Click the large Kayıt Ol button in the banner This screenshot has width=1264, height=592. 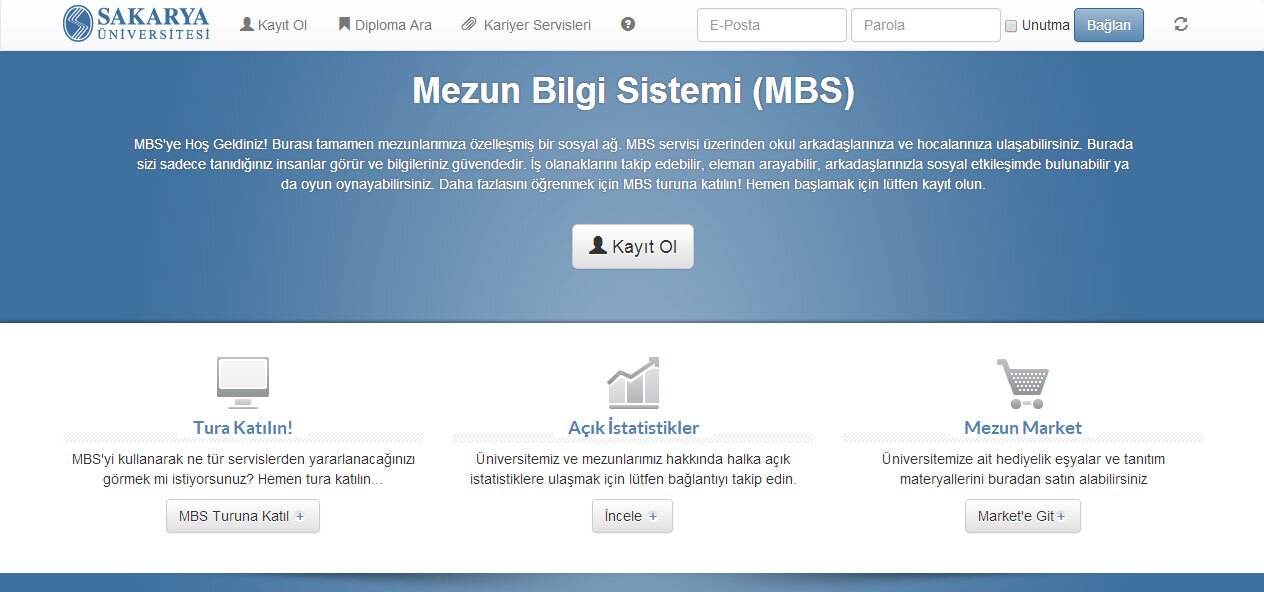tap(633, 247)
